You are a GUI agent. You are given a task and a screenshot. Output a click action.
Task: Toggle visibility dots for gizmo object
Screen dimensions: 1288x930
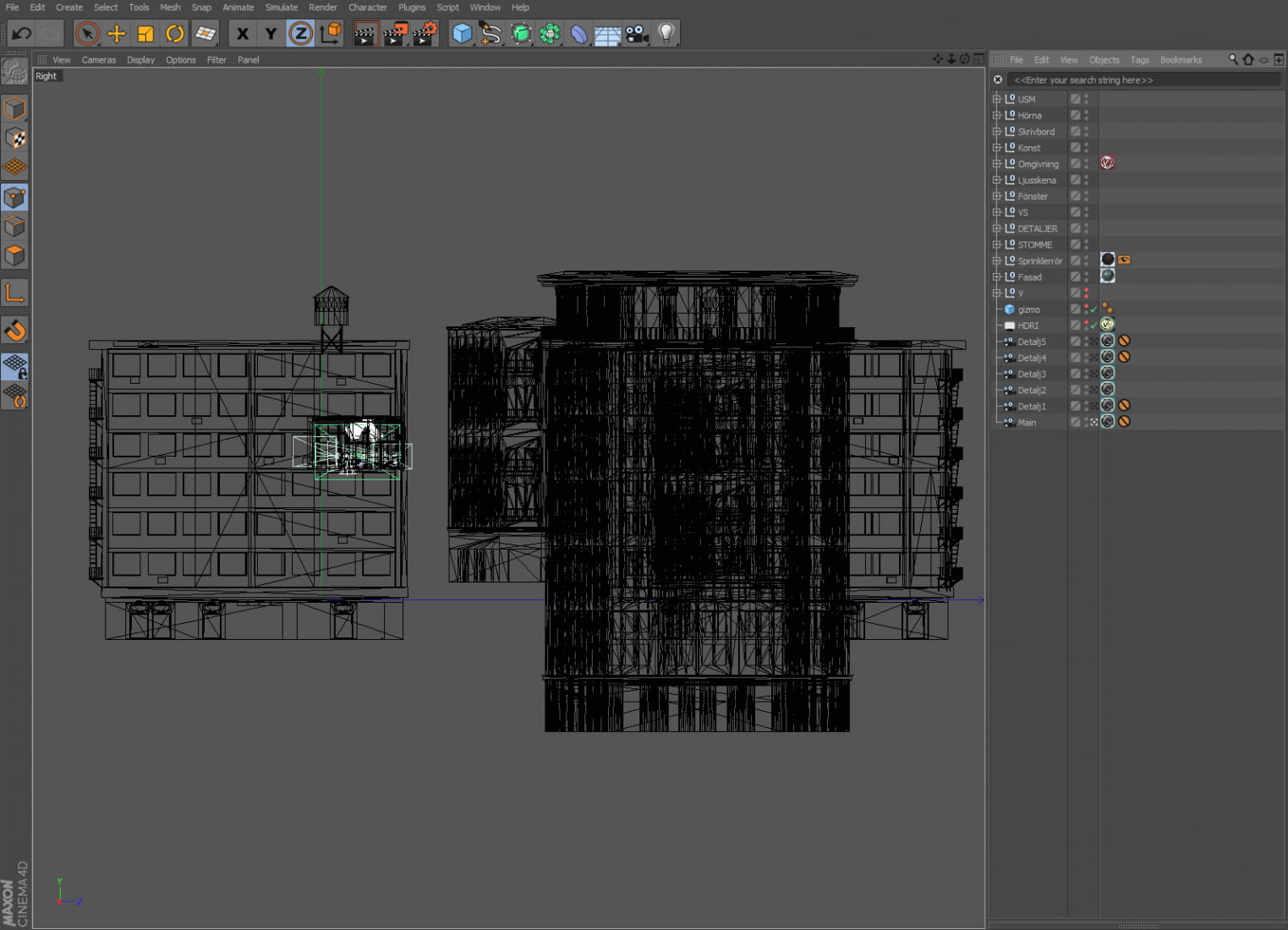click(1087, 309)
